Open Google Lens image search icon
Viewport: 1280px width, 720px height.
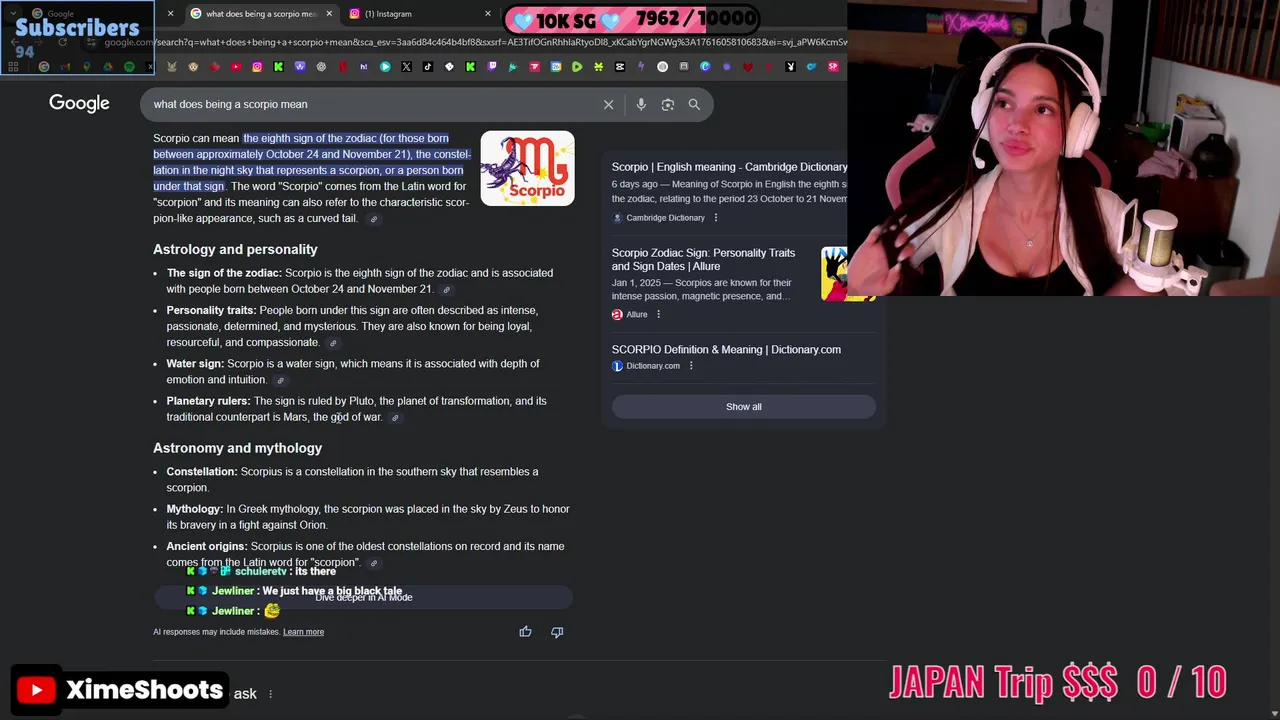click(x=668, y=104)
